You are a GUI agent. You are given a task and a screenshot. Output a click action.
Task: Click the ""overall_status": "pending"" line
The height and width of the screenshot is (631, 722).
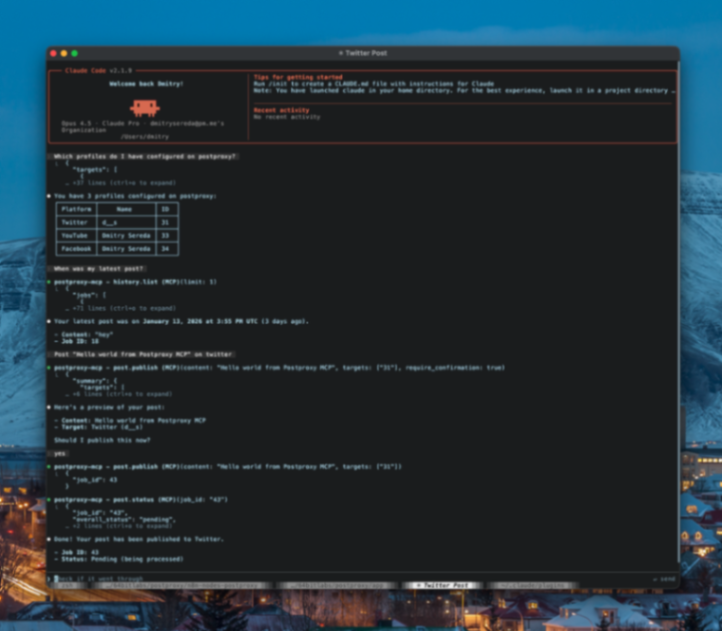(x=124, y=520)
